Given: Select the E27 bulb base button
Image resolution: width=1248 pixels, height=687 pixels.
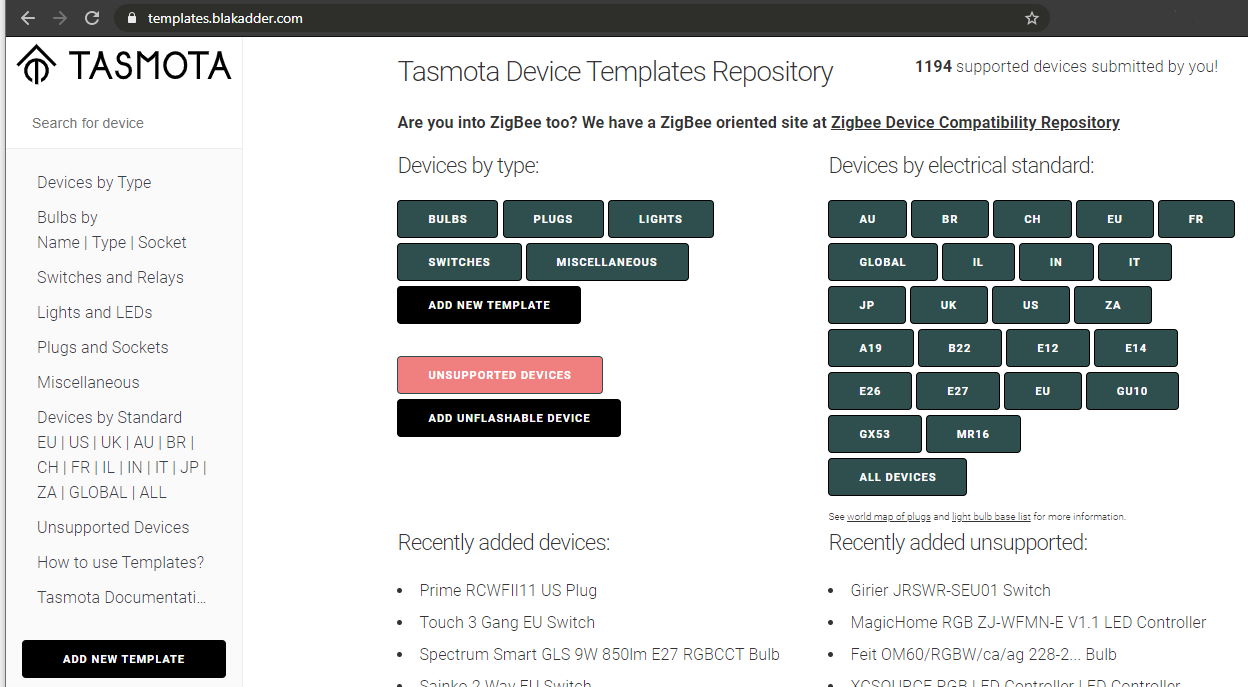Looking at the screenshot, I should tap(958, 391).
